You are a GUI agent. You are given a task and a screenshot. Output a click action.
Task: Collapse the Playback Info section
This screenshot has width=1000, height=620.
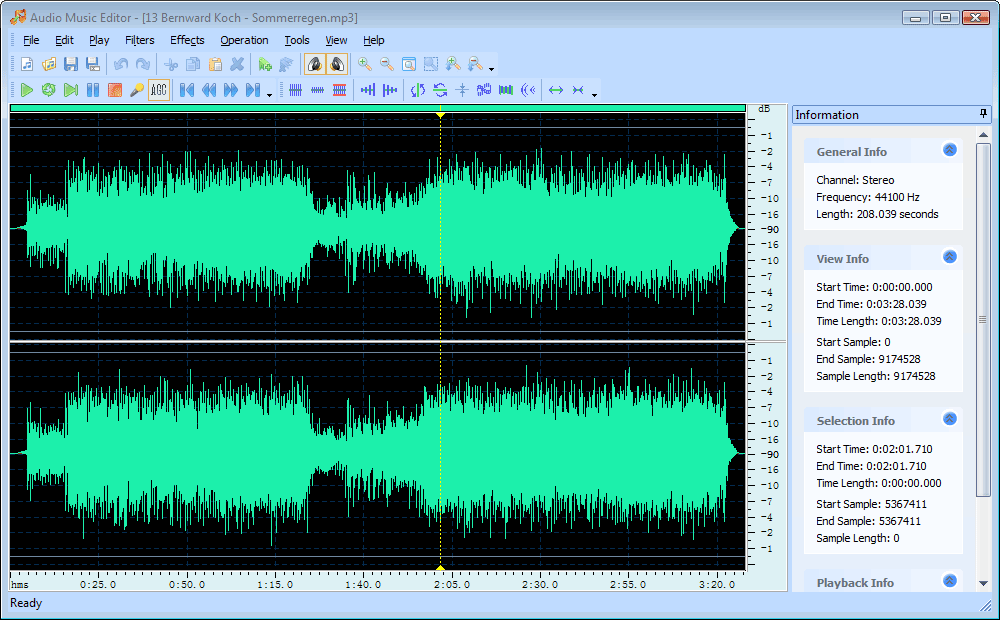pyautogui.click(x=950, y=581)
